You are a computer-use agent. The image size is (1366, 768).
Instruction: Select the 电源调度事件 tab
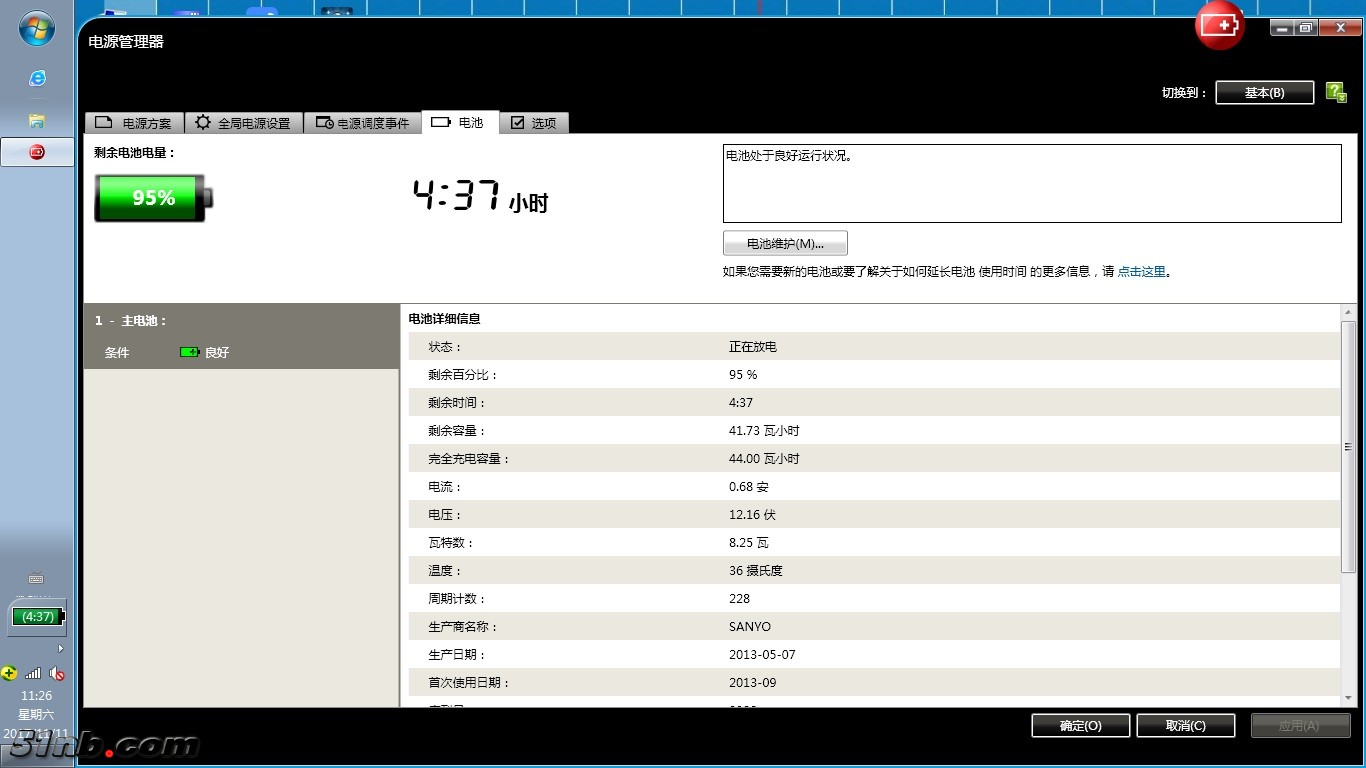[x=362, y=123]
